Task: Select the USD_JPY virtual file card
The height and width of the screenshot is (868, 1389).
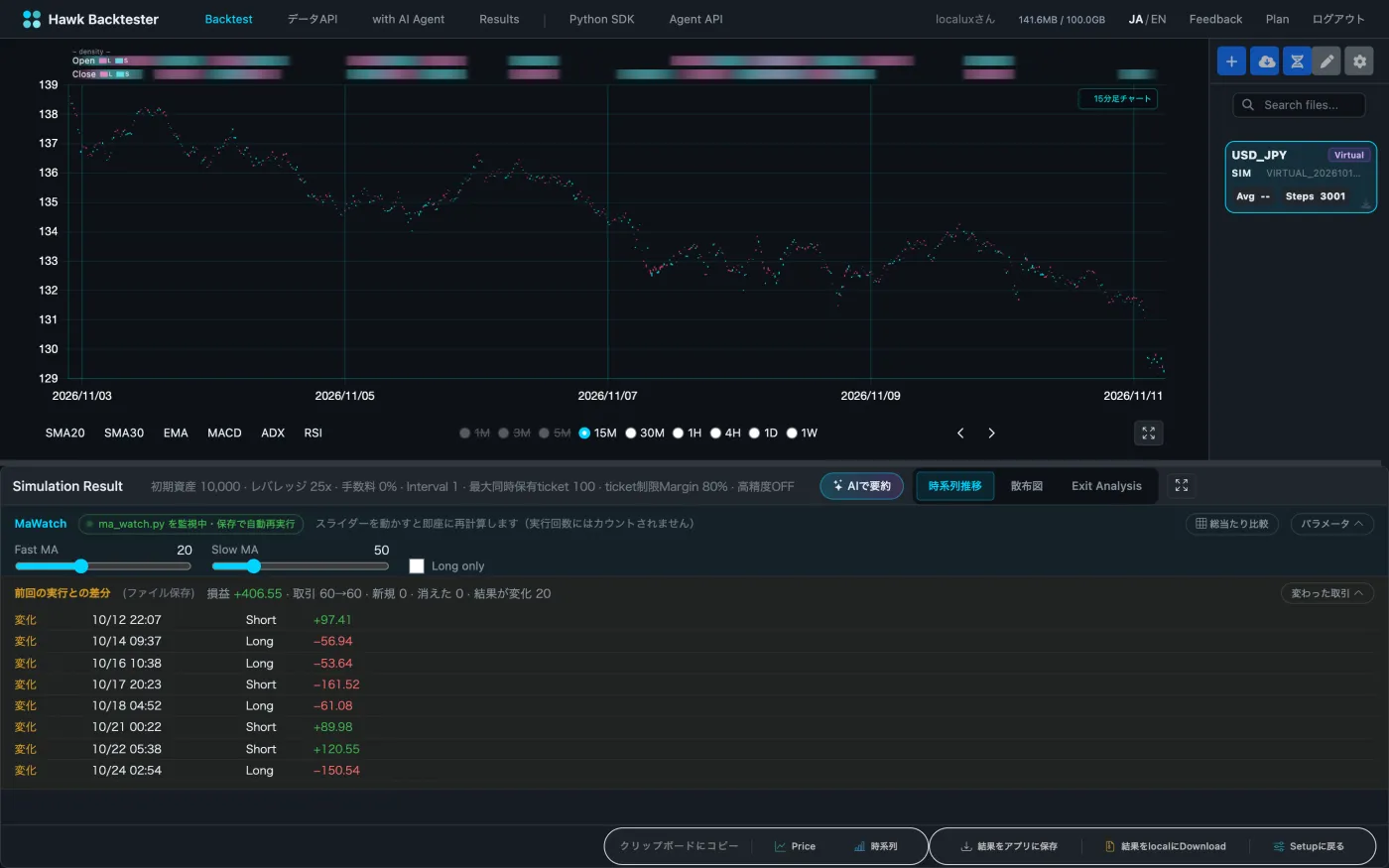Action: click(x=1301, y=178)
